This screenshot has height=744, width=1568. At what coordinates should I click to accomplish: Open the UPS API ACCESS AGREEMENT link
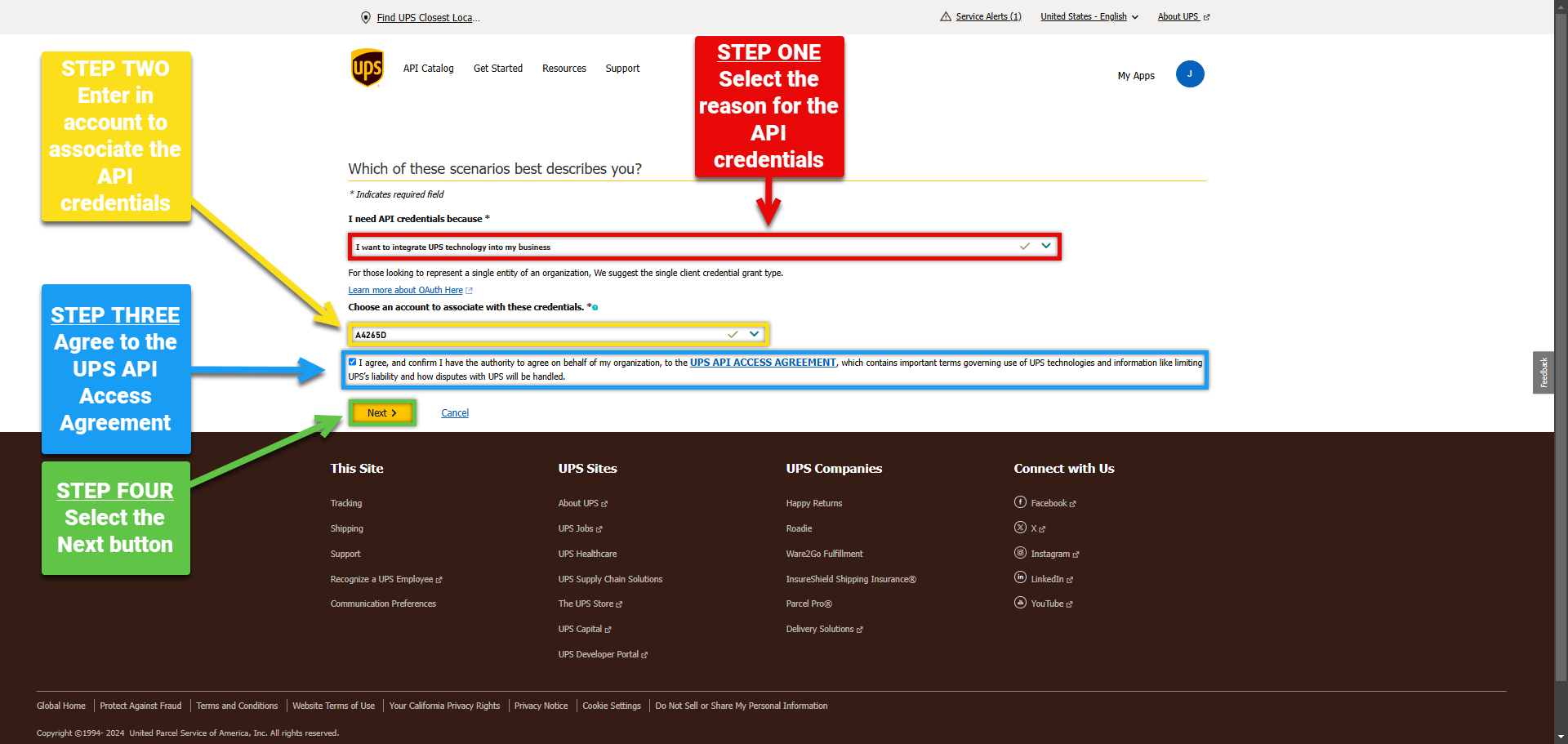pos(763,363)
